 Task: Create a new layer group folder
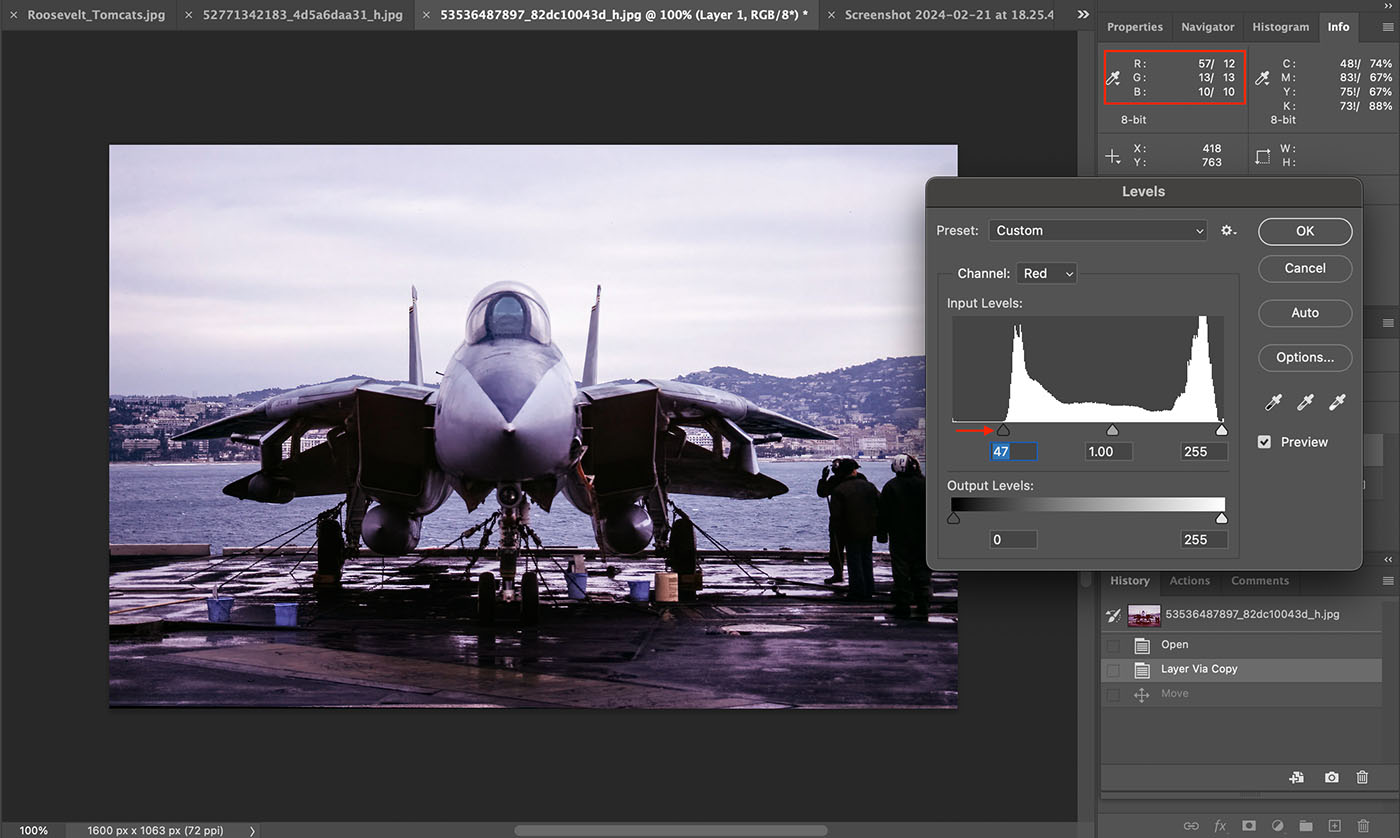pos(1306,826)
